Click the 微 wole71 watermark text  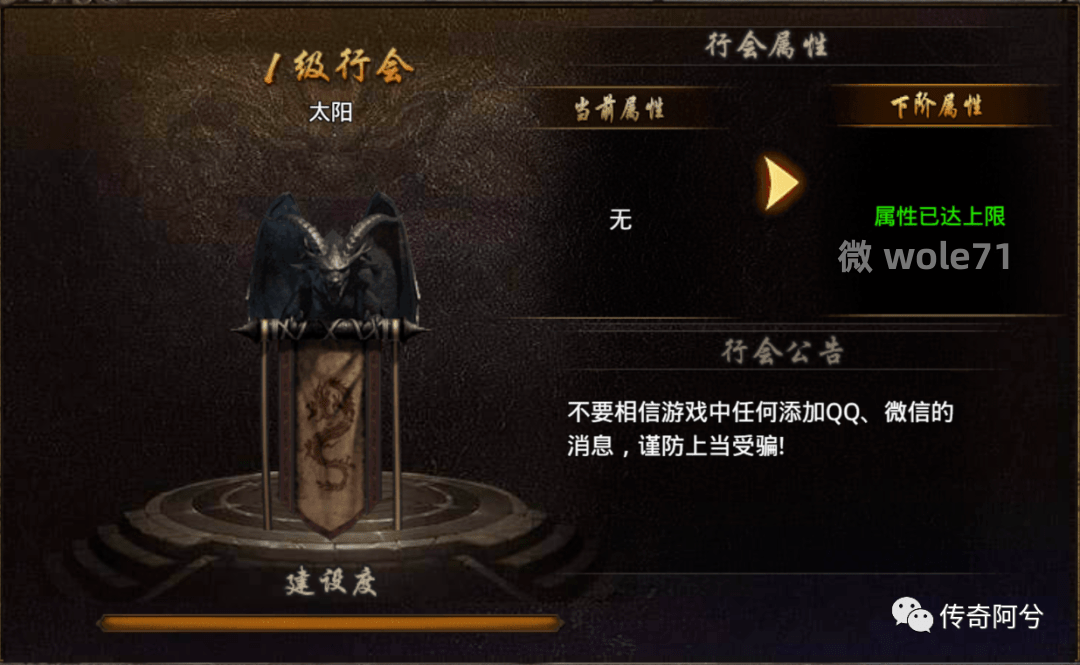click(x=924, y=256)
